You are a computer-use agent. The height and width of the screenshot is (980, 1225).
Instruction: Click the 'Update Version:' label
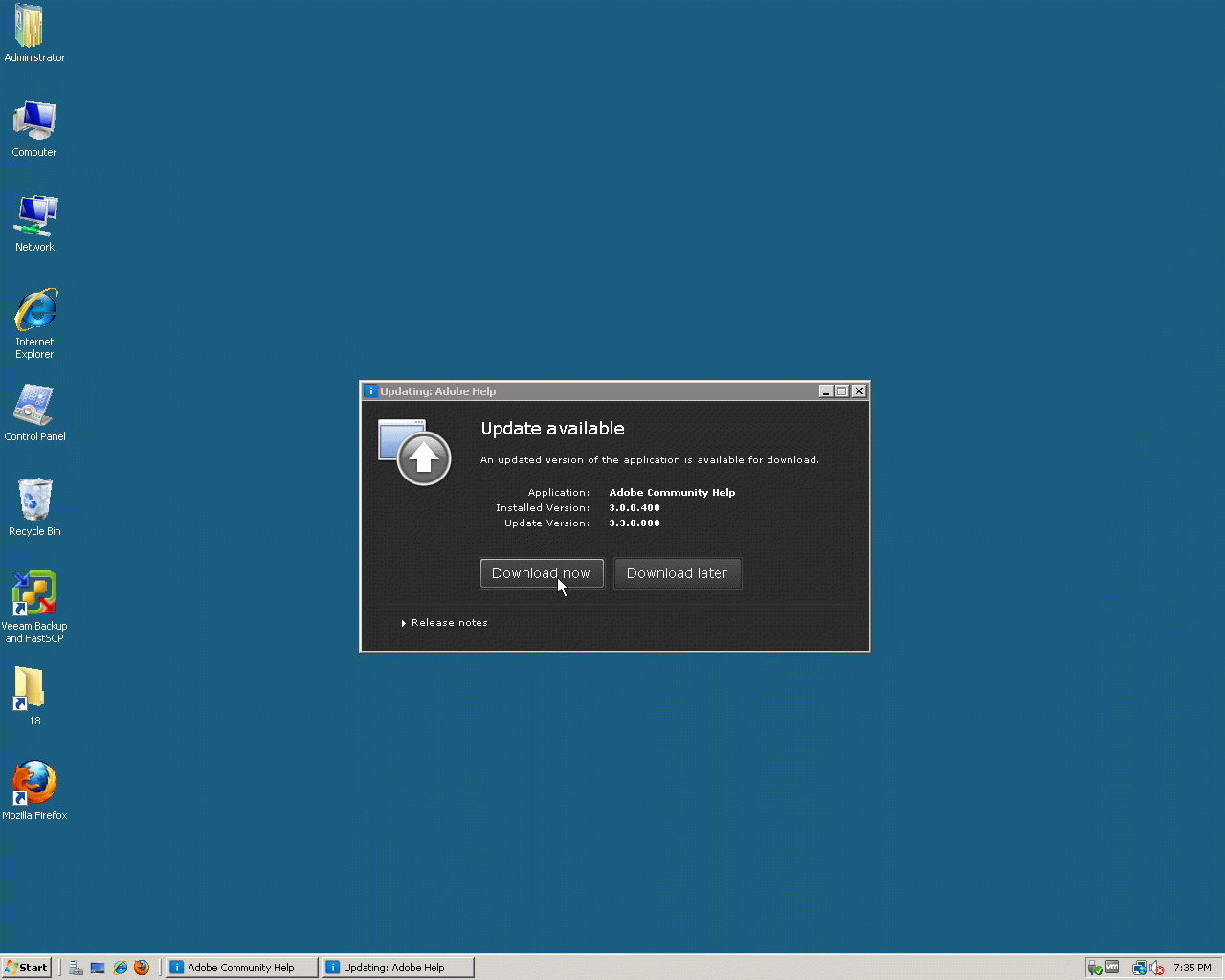[x=547, y=523]
